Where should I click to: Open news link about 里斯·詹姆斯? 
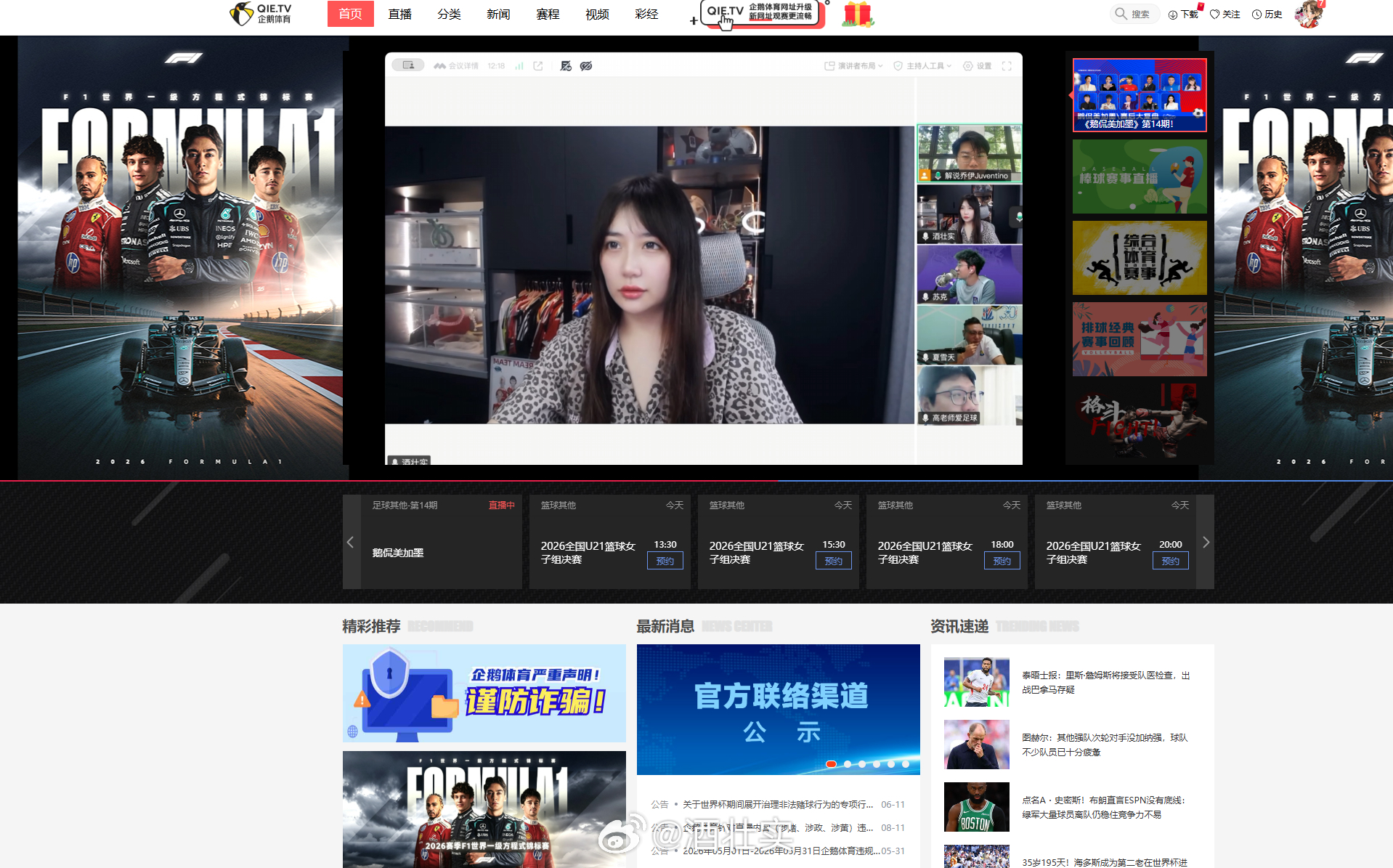click(x=1105, y=682)
